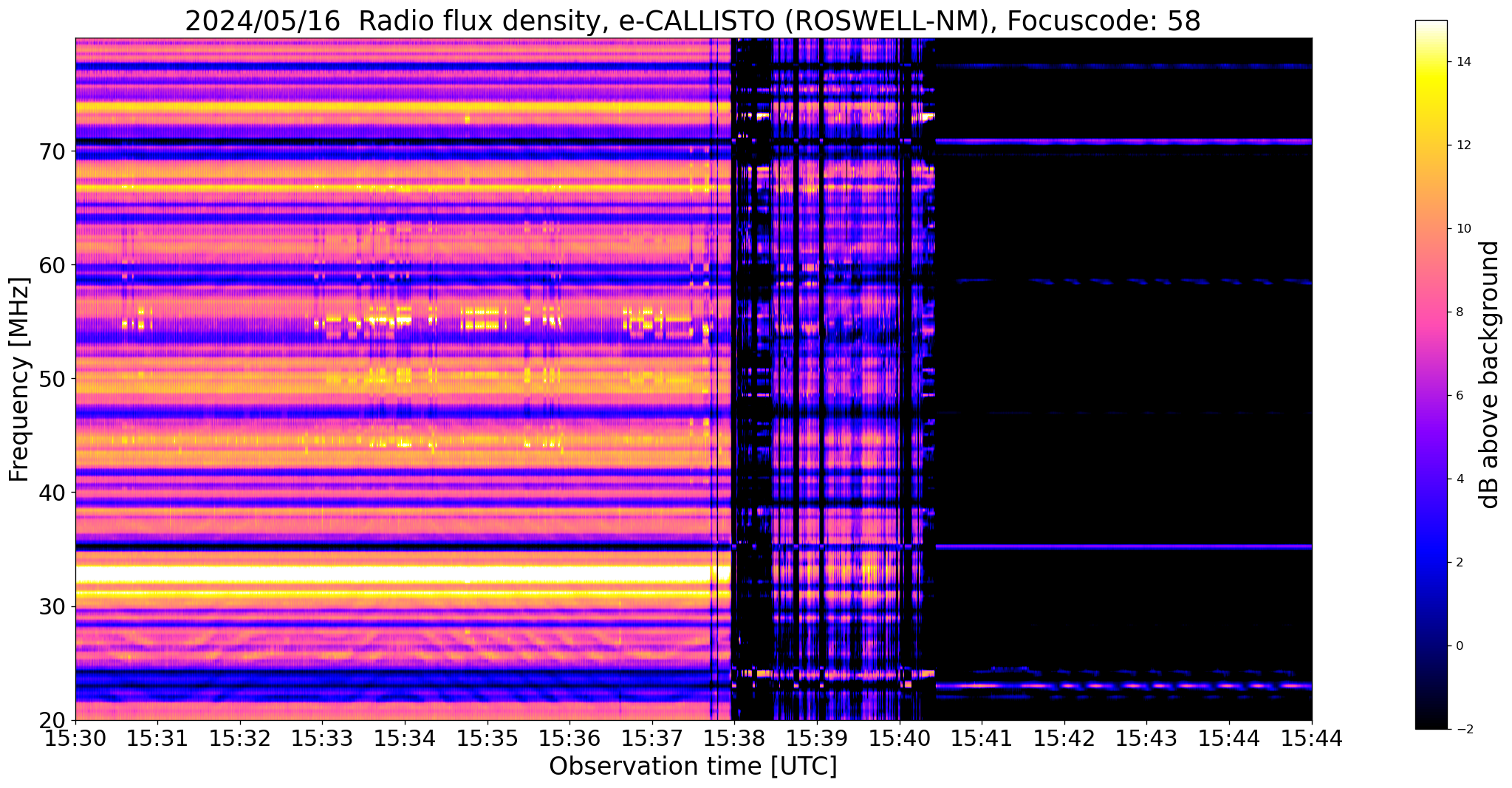Viewport: 1512px width, 788px height.
Task: Click the narrow line near 71 MHz after 15:41
Action: [x=1123, y=141]
